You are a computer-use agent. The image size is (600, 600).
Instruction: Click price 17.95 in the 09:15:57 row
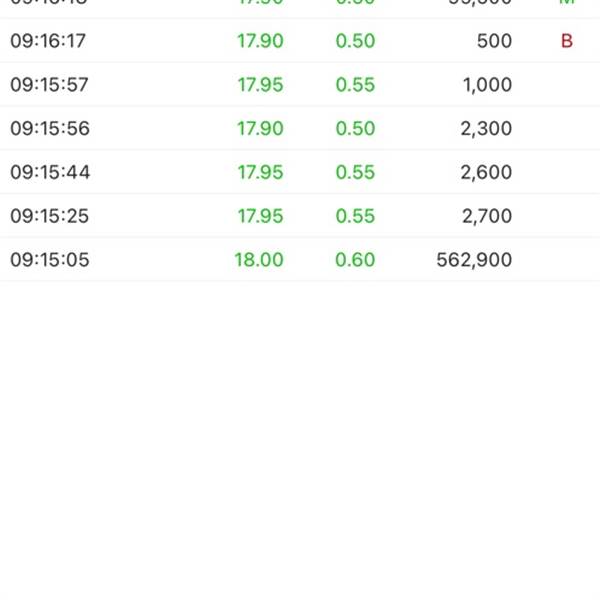click(x=260, y=85)
